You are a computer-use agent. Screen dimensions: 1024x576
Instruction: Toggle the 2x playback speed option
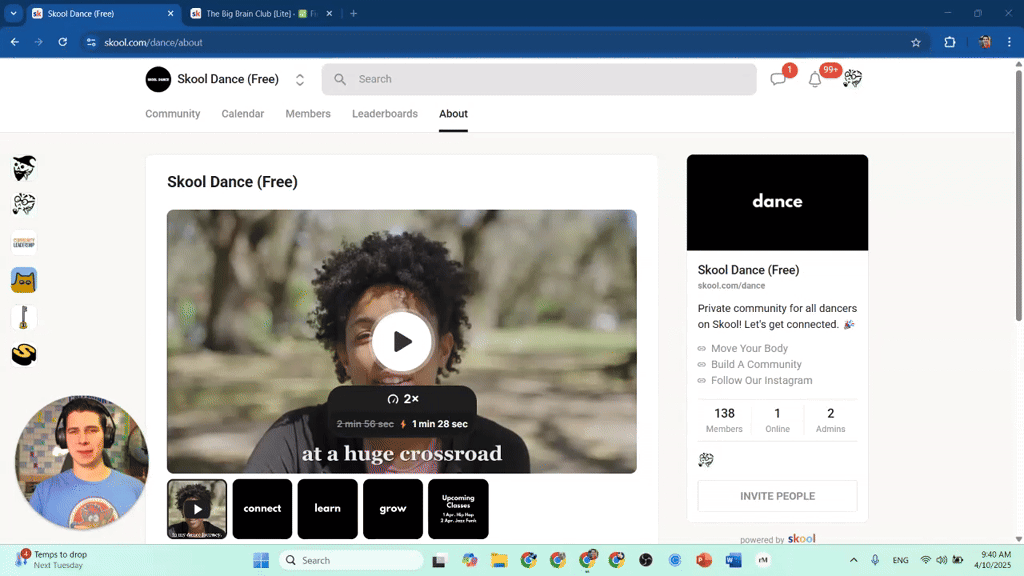pos(402,399)
